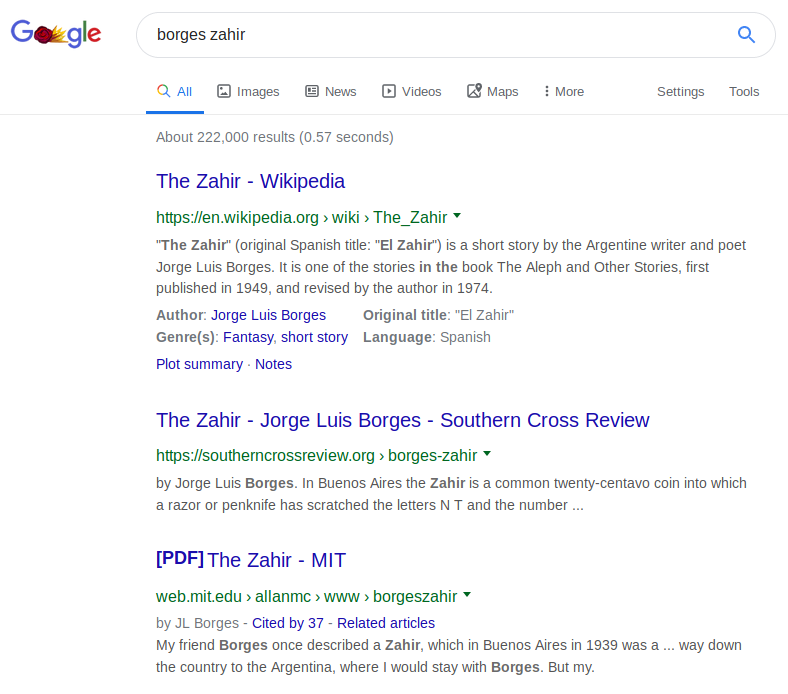Open the 'Related articles' link
Image resolution: width=788 pixels, height=694 pixels.
[x=386, y=623]
